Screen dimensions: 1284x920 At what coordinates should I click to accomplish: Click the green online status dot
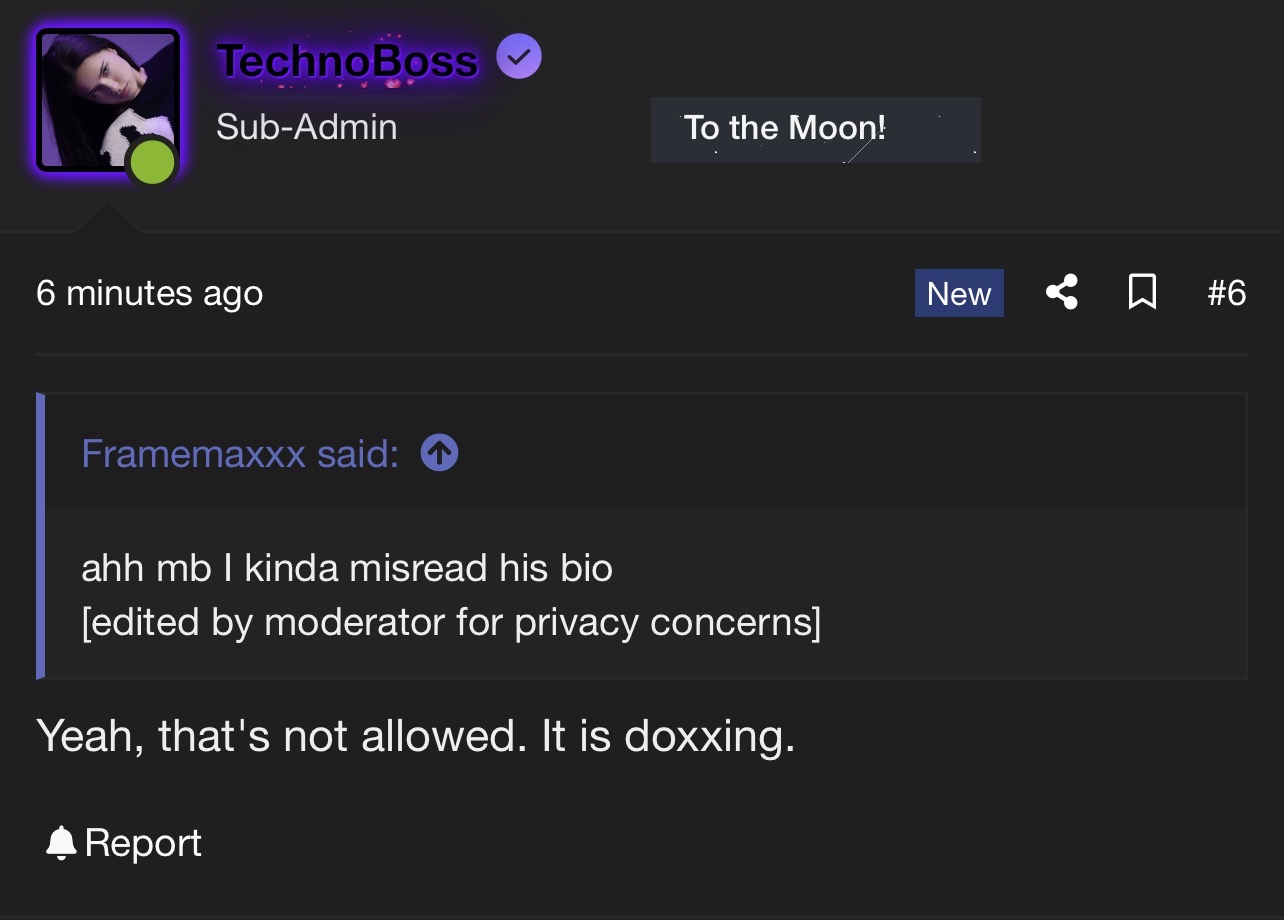(153, 162)
